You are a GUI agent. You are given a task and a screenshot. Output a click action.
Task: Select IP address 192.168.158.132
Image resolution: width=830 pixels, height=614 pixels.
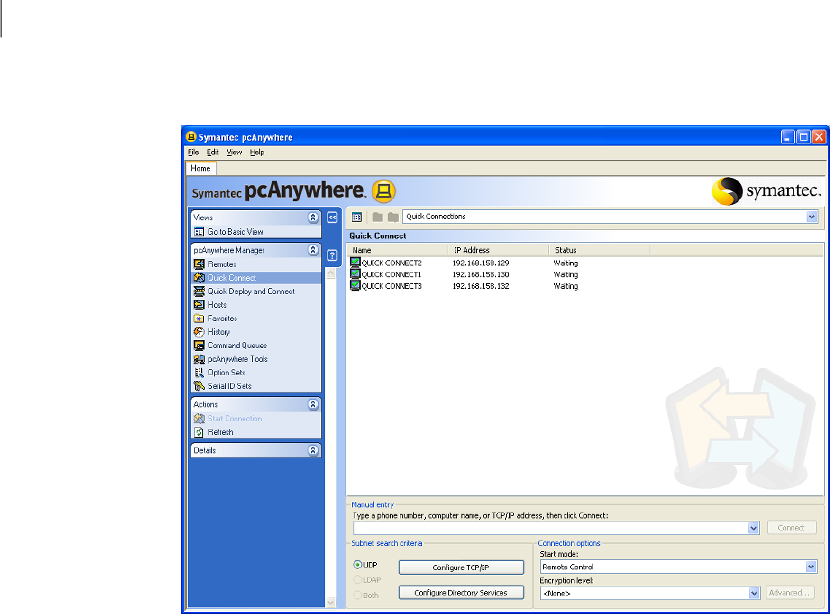coord(481,286)
